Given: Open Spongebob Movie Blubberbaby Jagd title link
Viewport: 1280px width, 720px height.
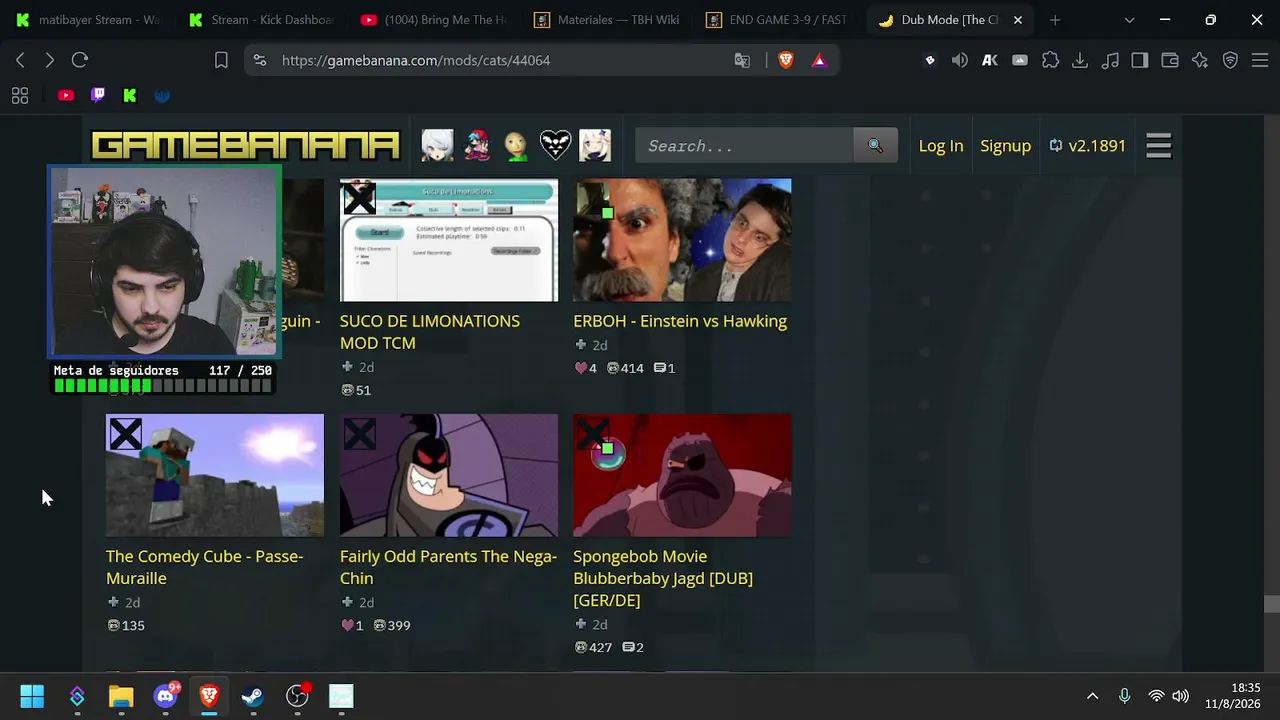Looking at the screenshot, I should click(663, 578).
